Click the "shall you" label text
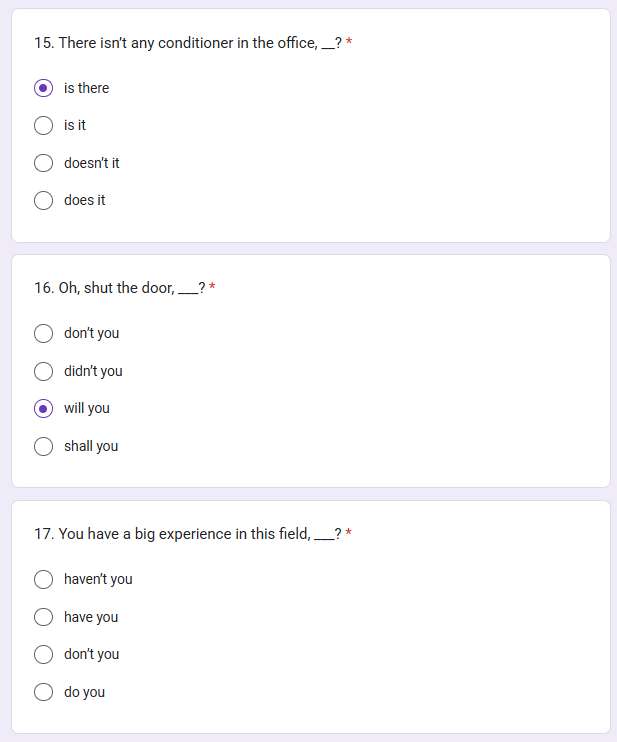Image resolution: width=617 pixels, height=742 pixels. (91, 446)
